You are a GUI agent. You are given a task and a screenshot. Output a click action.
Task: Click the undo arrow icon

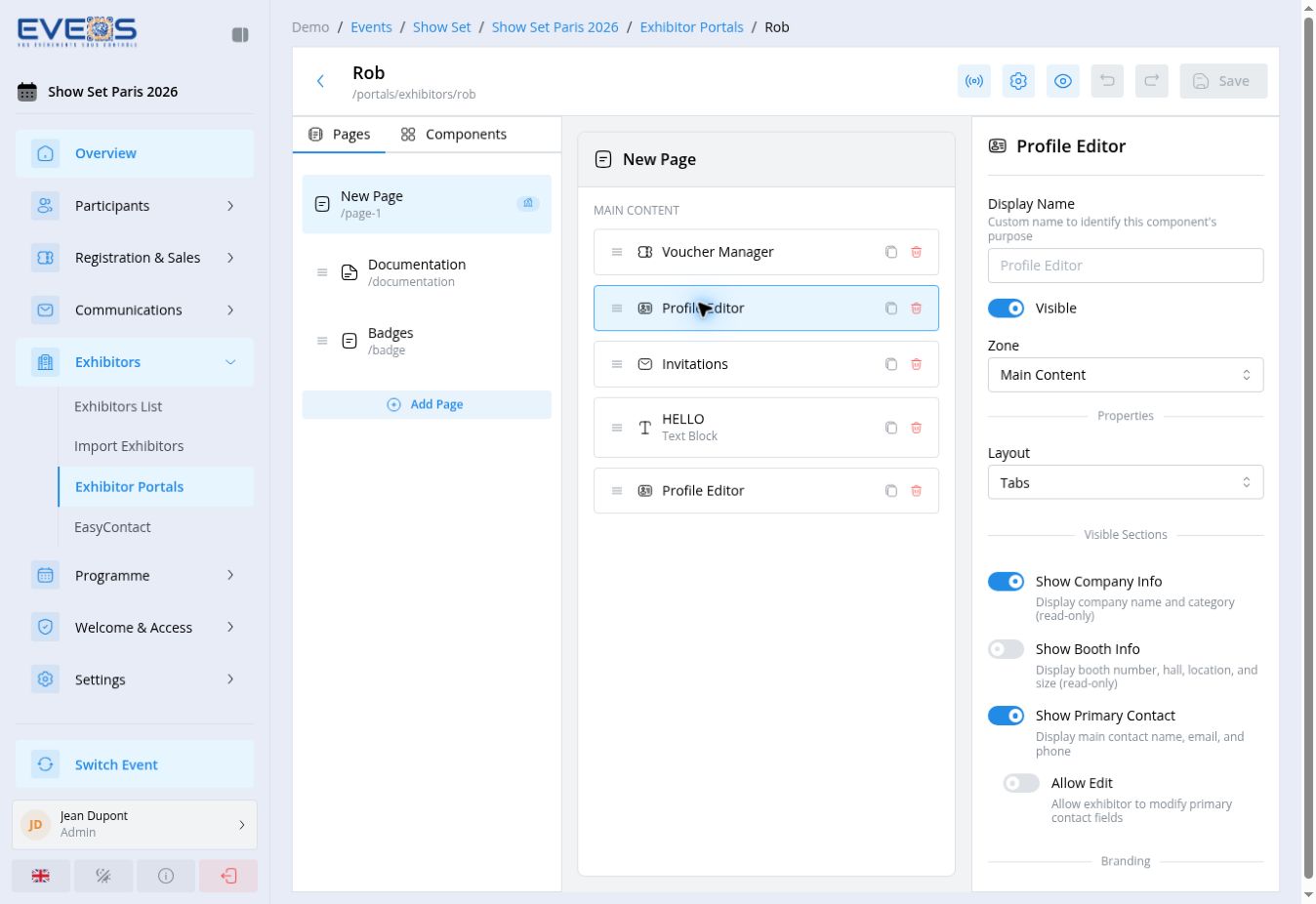[1107, 81]
